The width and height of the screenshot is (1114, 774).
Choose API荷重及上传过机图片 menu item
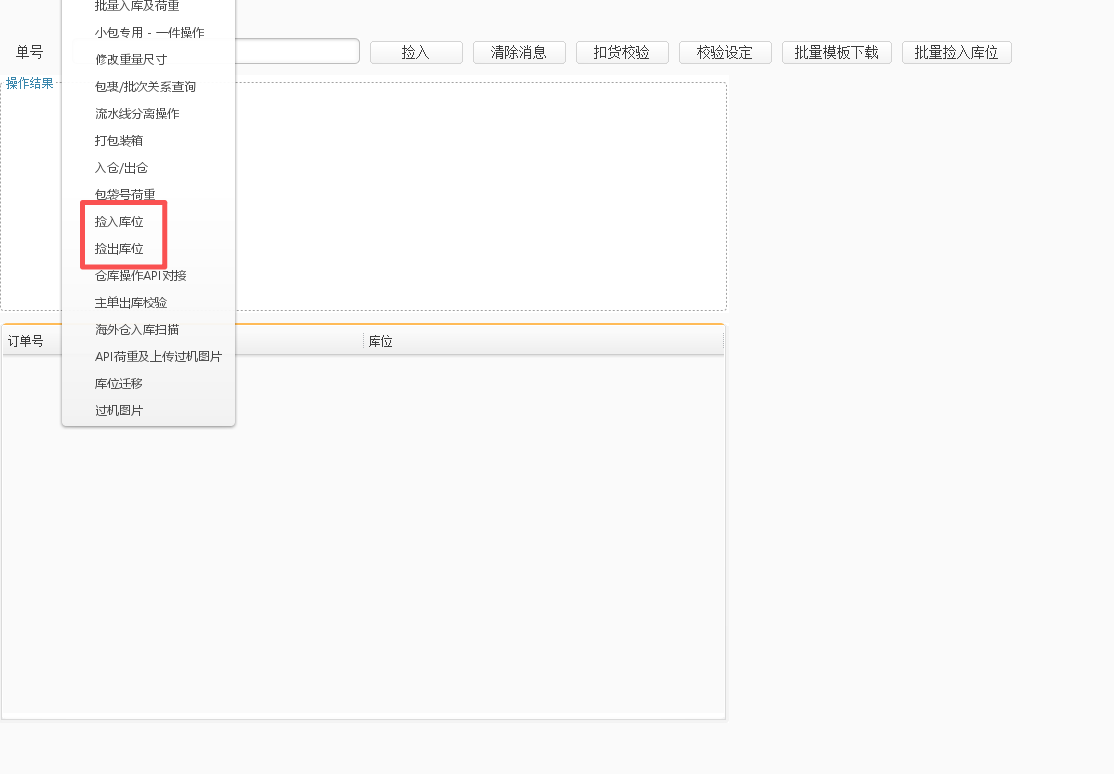pyautogui.click(x=158, y=357)
